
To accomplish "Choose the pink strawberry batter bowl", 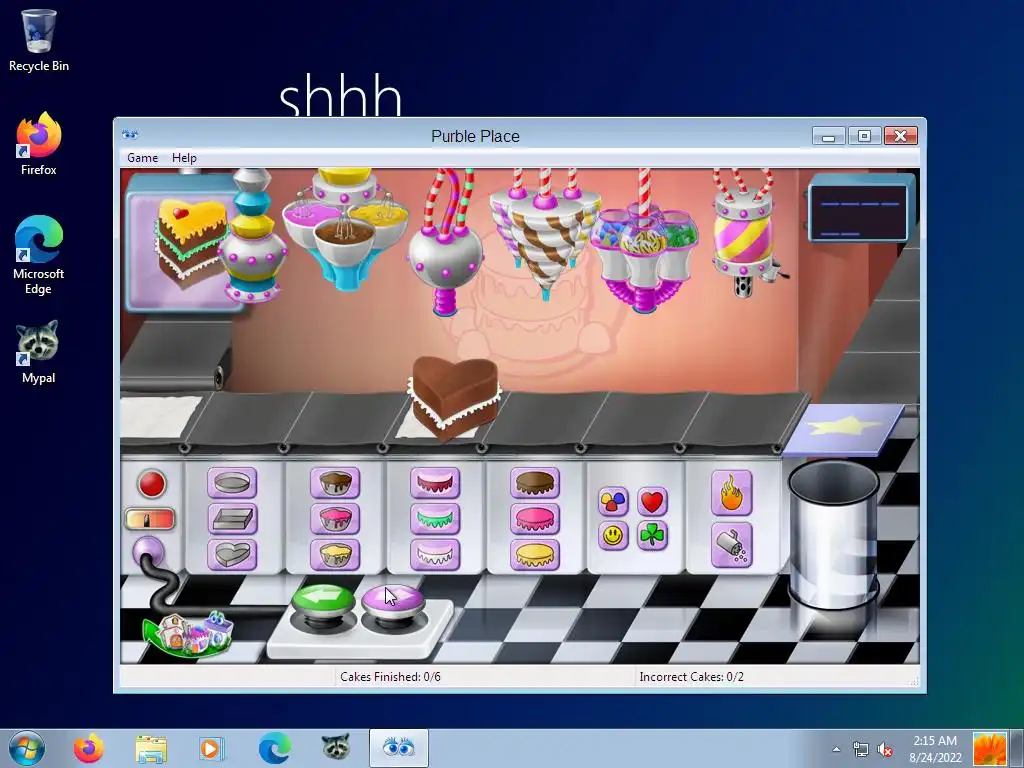I will pyautogui.click(x=335, y=519).
